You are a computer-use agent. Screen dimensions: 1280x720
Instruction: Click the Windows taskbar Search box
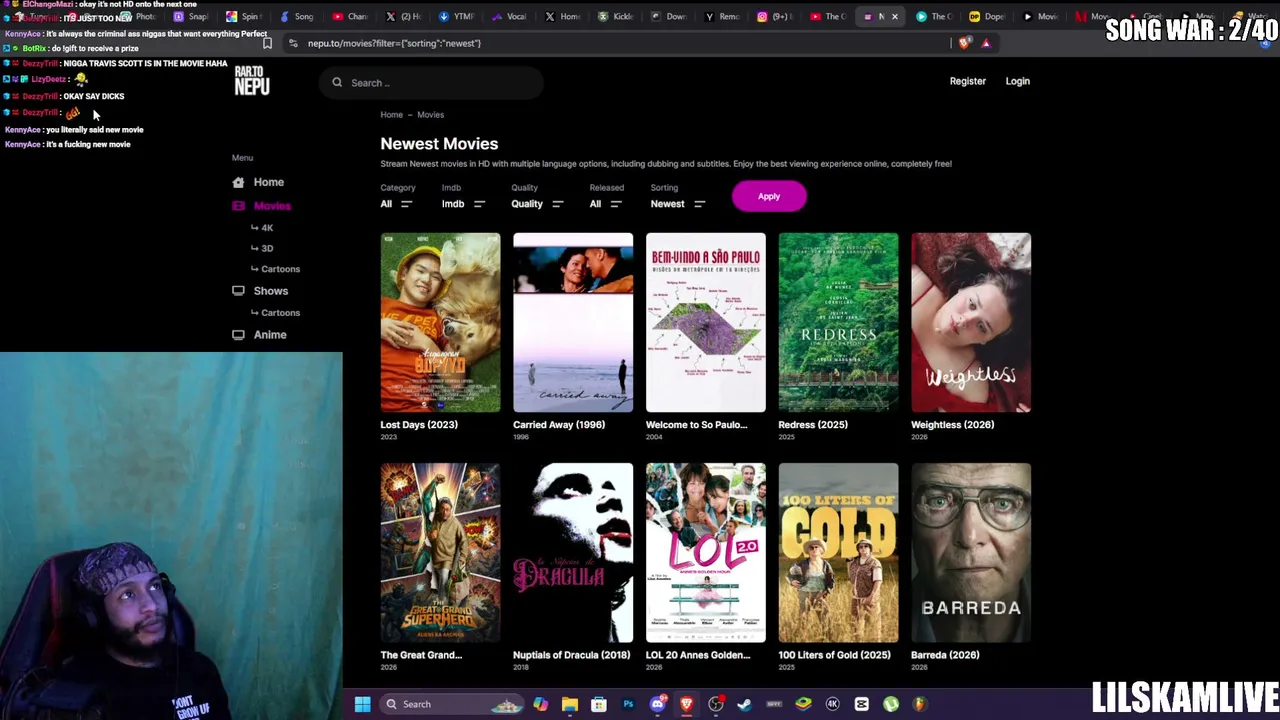click(x=453, y=704)
